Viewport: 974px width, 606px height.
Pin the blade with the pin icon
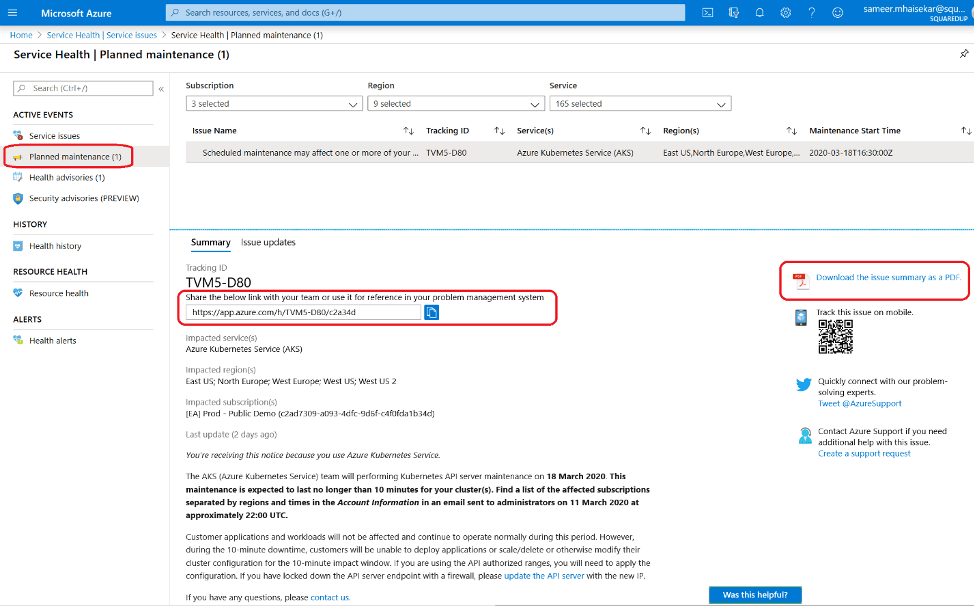pyautogui.click(x=963, y=54)
